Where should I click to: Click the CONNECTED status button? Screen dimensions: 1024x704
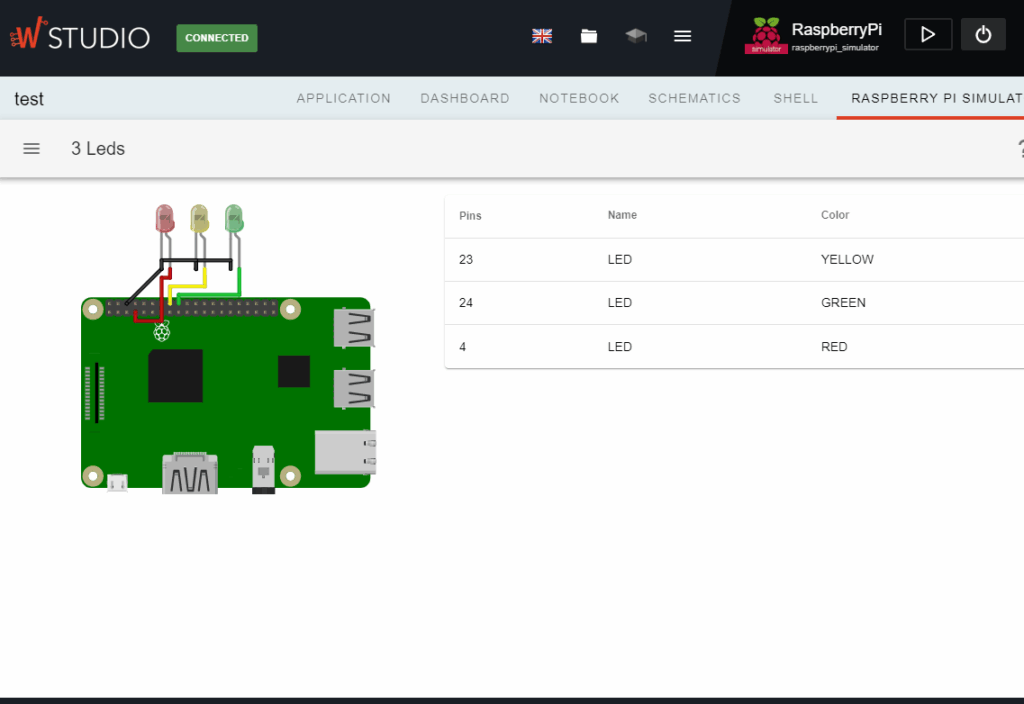click(216, 37)
